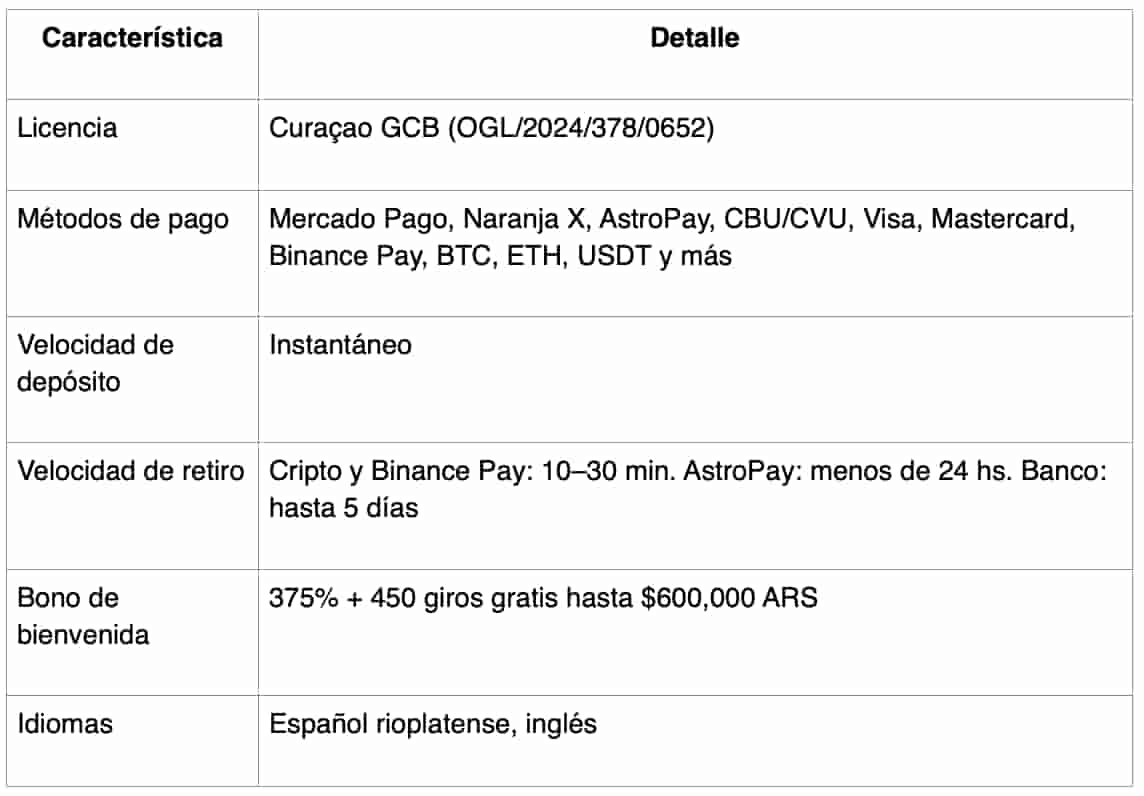
Task: Click the Detalle column header
Action: [x=694, y=39]
